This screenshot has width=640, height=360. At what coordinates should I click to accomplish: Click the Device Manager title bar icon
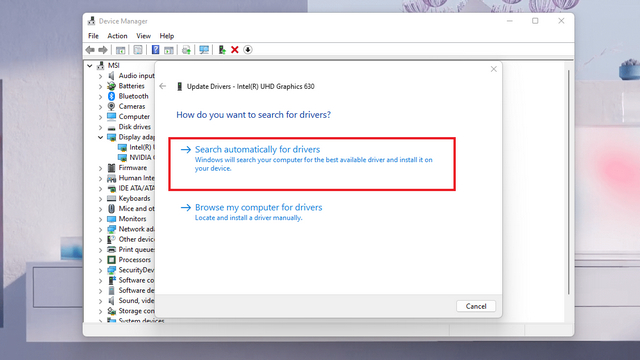[x=91, y=21]
